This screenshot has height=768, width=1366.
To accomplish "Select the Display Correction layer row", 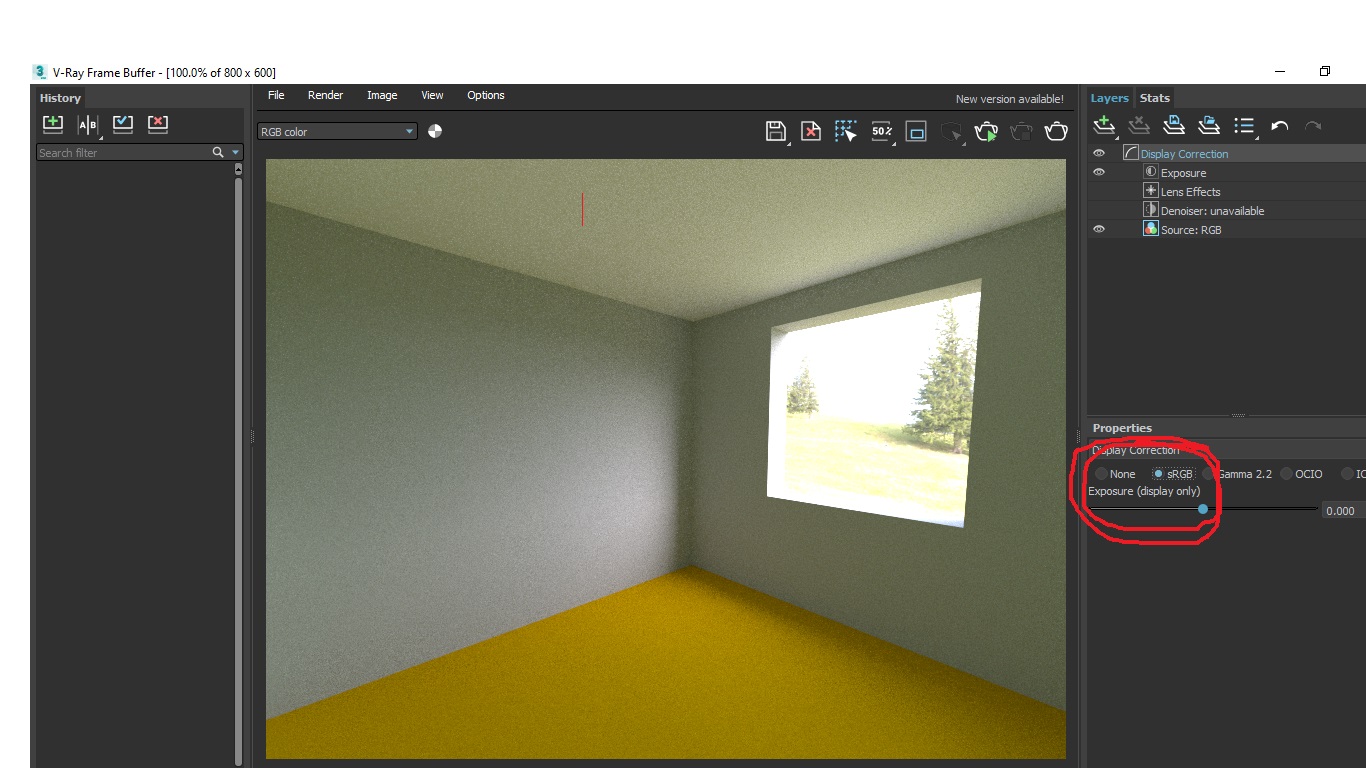I will point(1226,153).
